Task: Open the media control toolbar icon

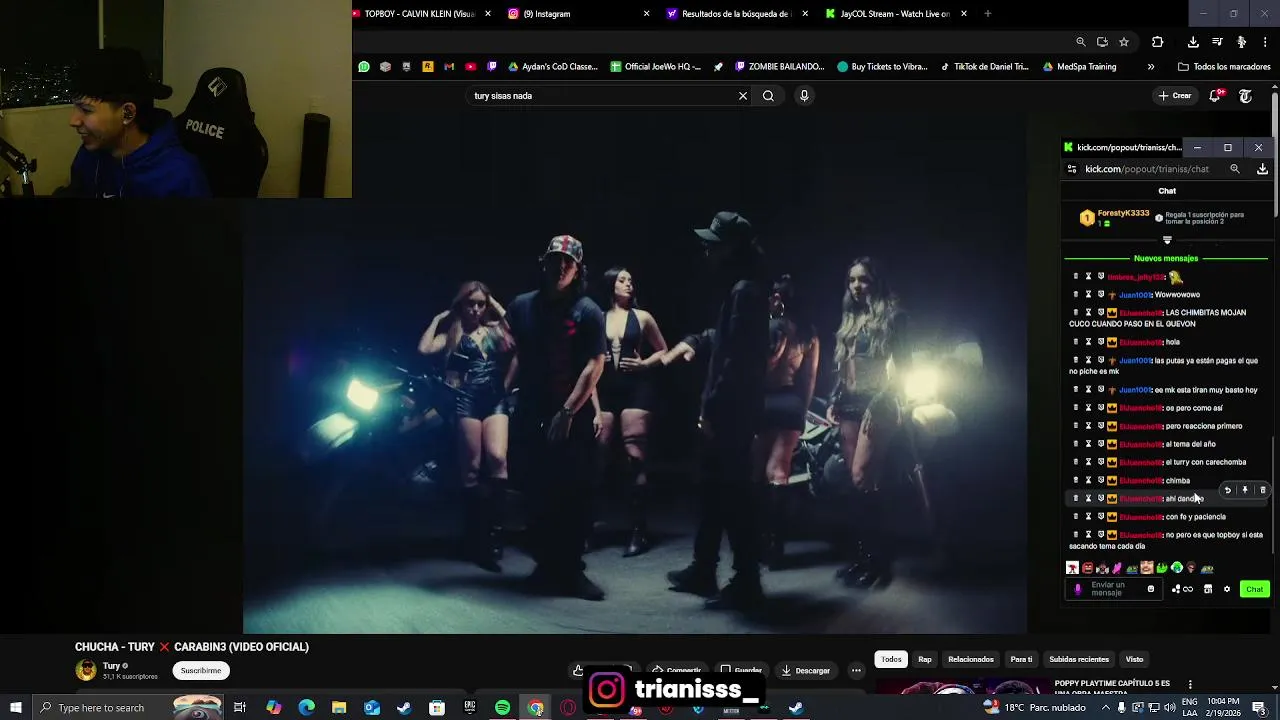Action: coord(1217,42)
